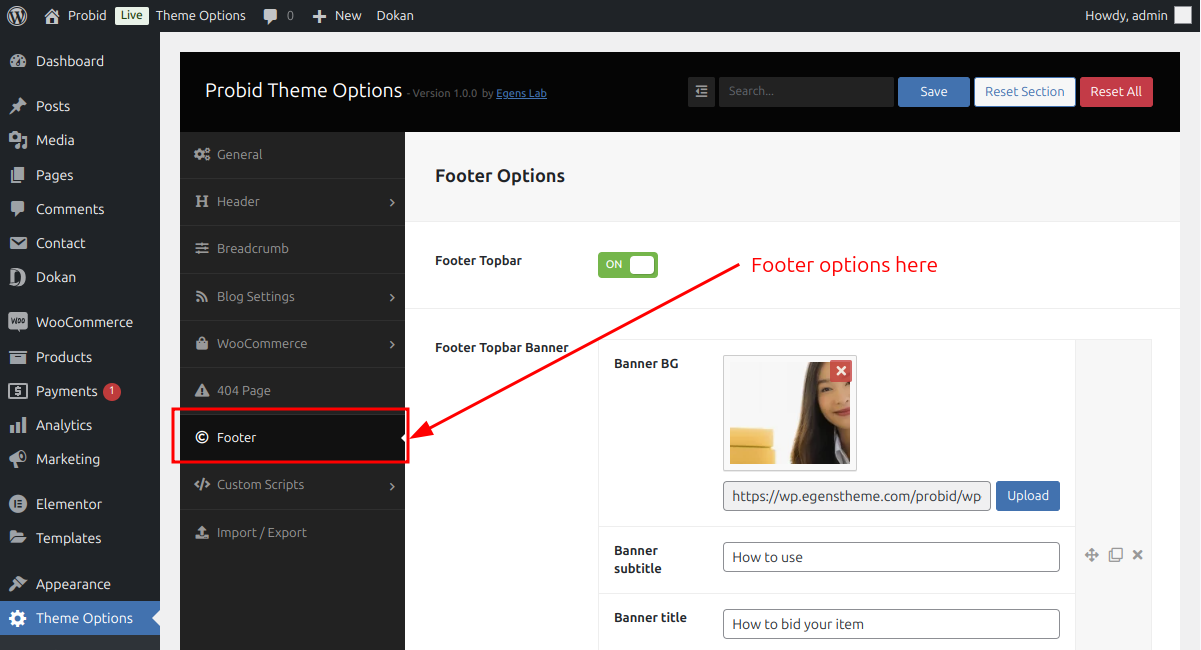
Task: Click the Comments speech icon in sidebar
Action: point(18,209)
